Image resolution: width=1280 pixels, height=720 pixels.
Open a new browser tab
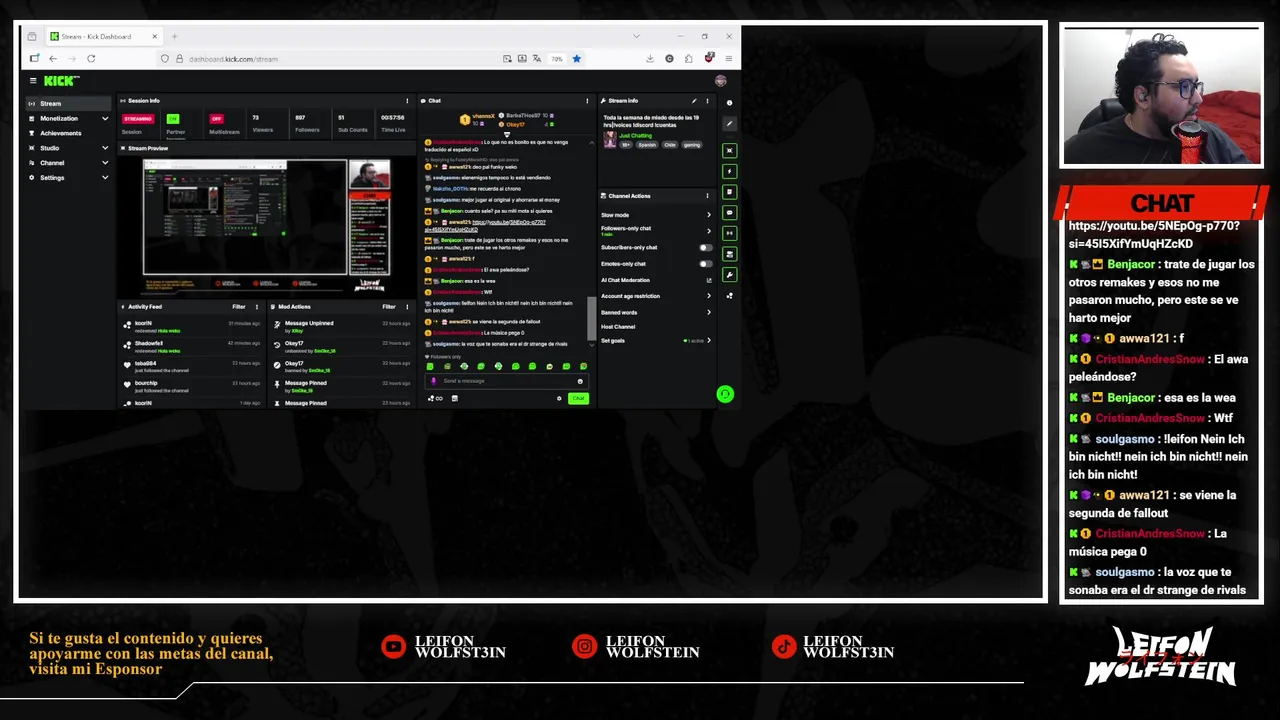(174, 37)
